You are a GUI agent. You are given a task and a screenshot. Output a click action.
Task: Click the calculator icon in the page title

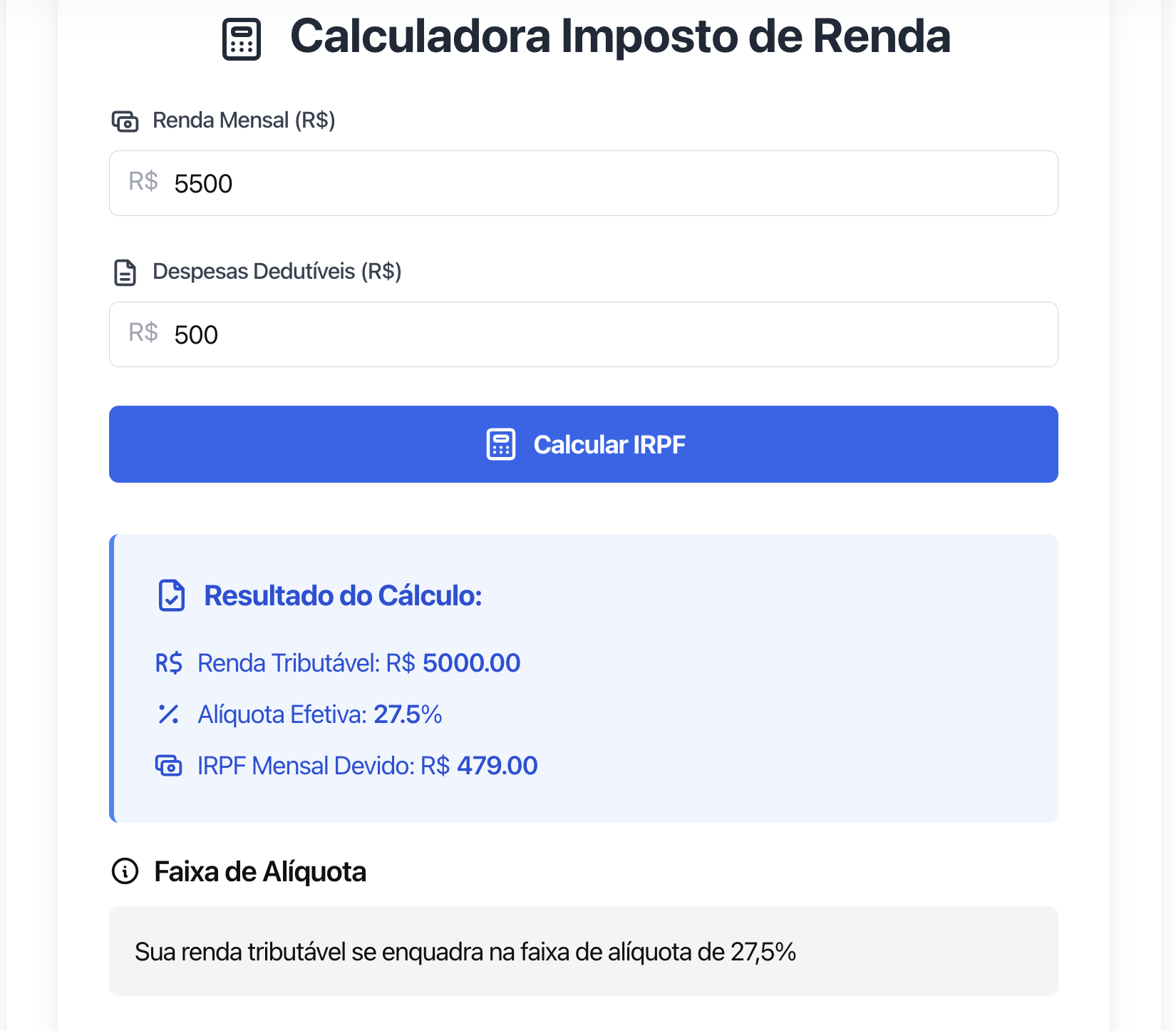click(241, 38)
